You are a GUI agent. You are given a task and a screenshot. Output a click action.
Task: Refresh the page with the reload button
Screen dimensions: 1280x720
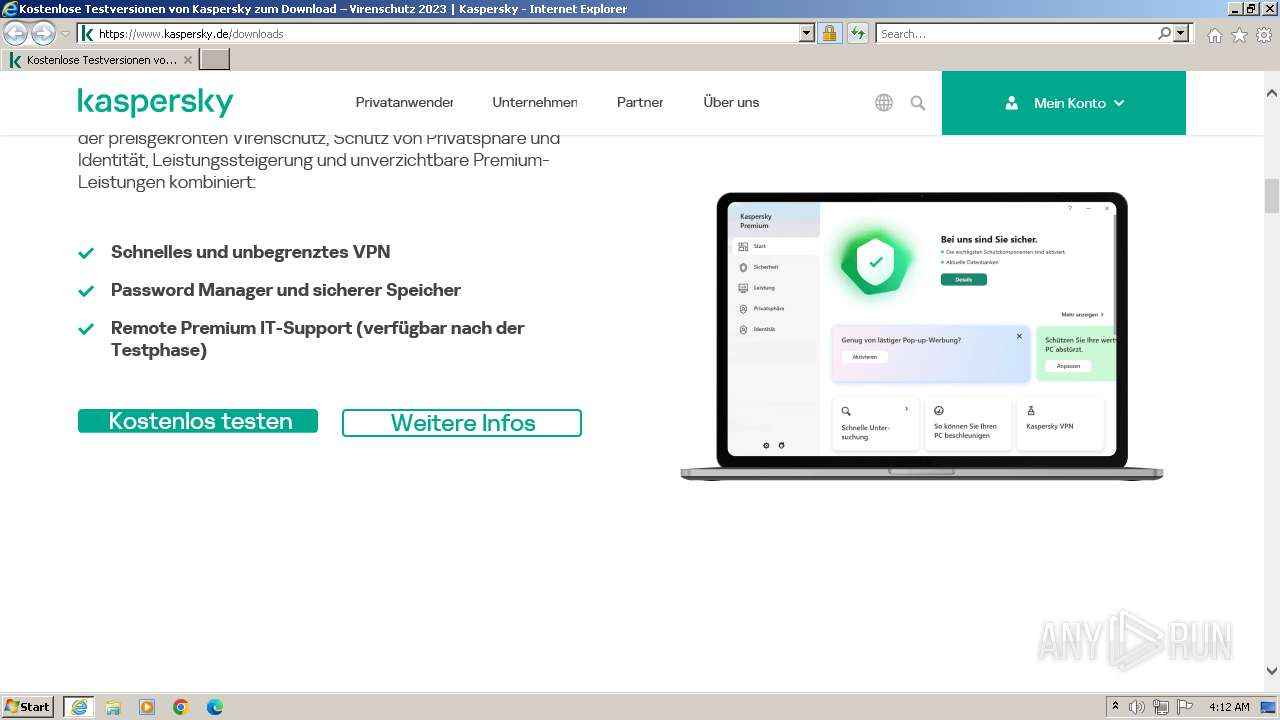click(857, 33)
